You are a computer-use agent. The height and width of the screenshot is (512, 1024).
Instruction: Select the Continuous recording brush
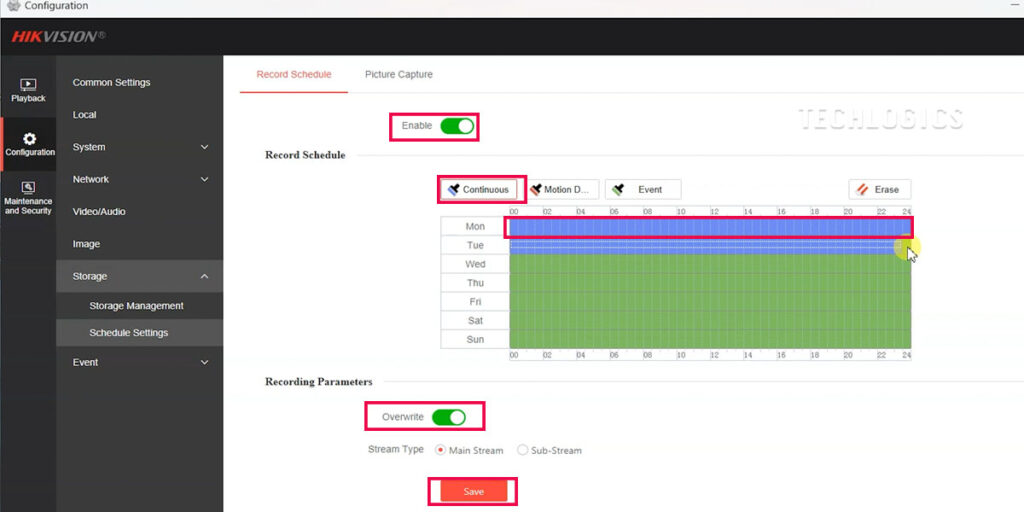coord(478,189)
